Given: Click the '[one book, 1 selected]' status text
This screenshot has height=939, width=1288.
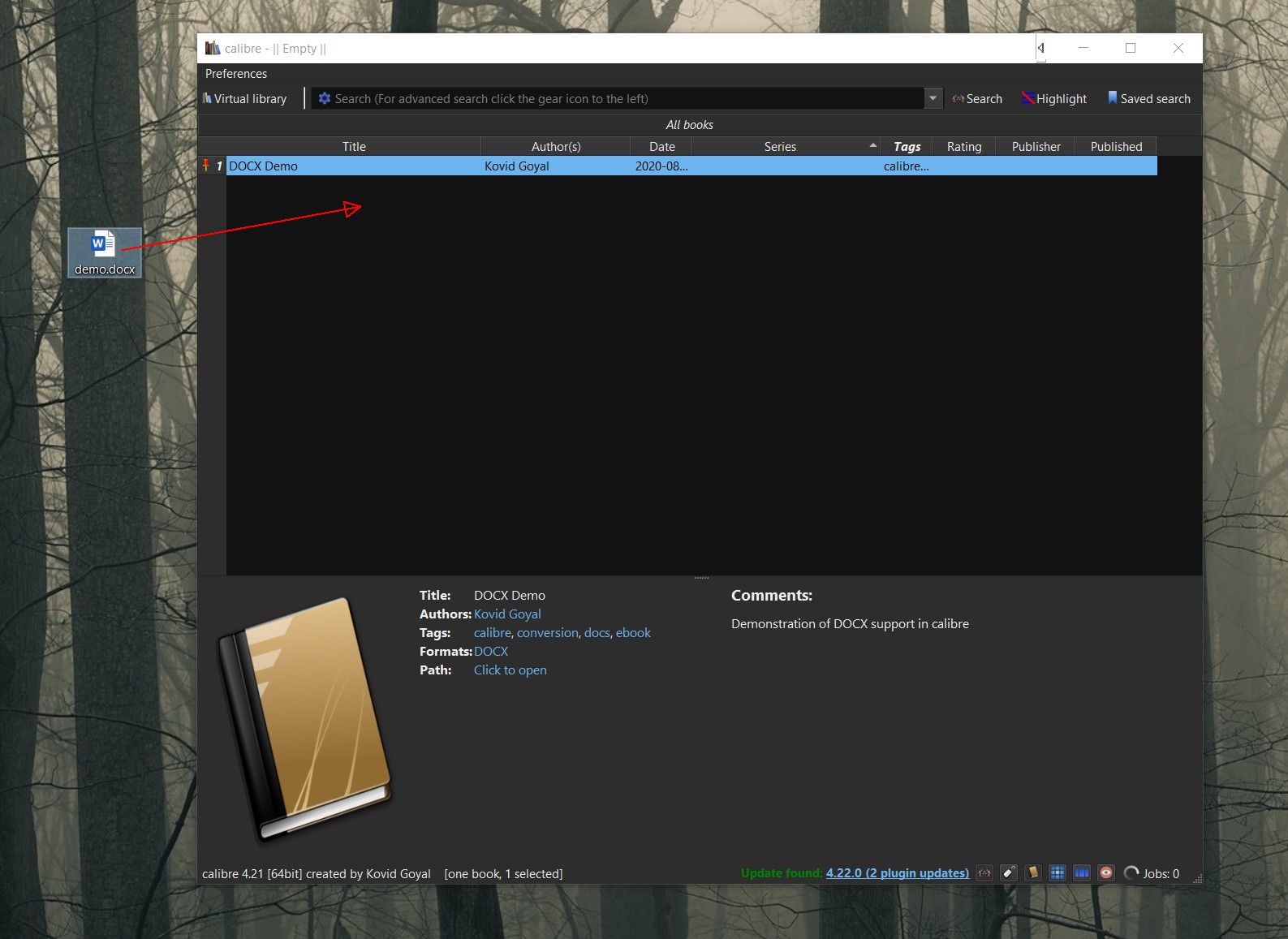Looking at the screenshot, I should [503, 874].
